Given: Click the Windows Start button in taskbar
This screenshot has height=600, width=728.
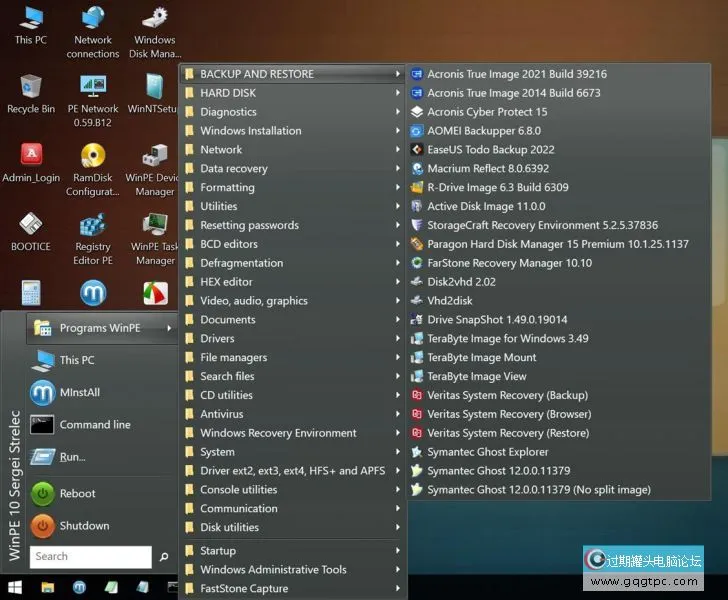Looking at the screenshot, I should [15, 587].
